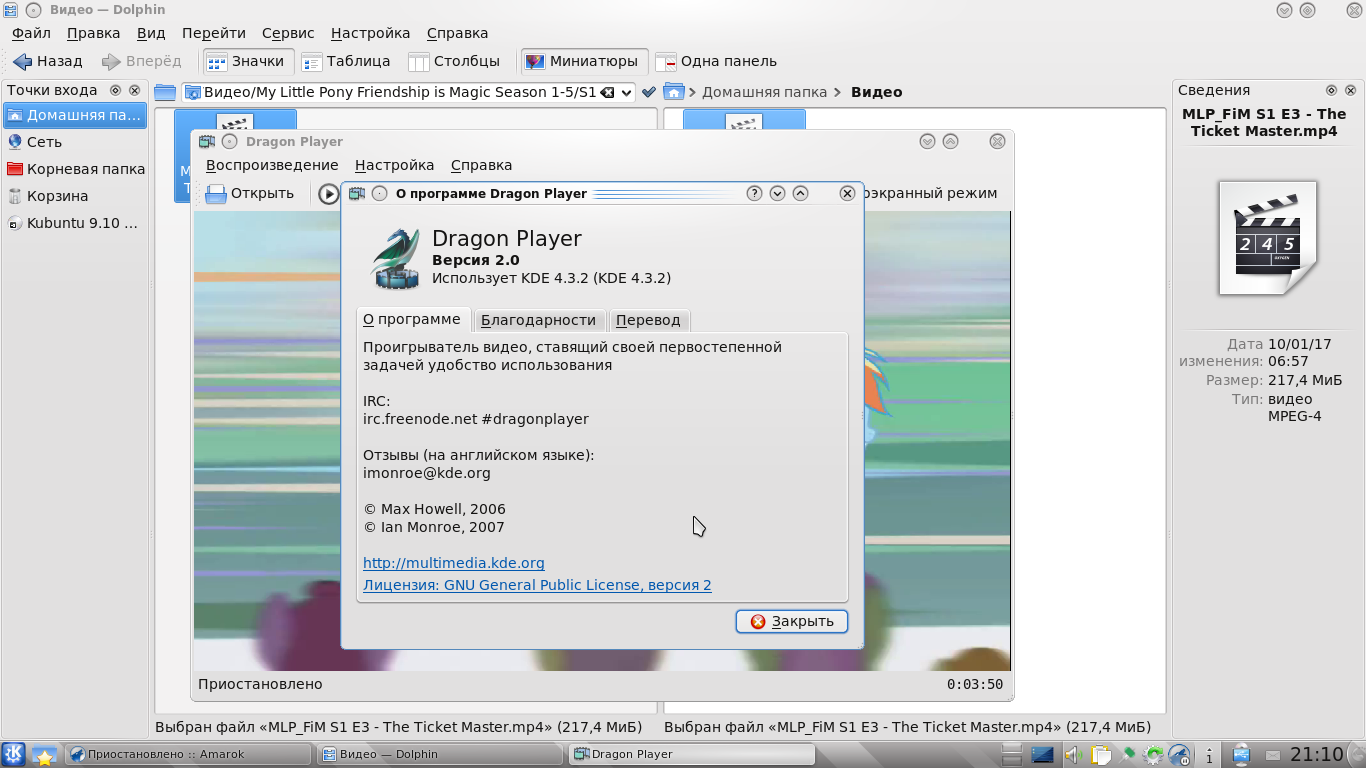Click the Закрыть button in the about dialog
Viewport: 1366px width, 768px height.
pyautogui.click(x=792, y=621)
